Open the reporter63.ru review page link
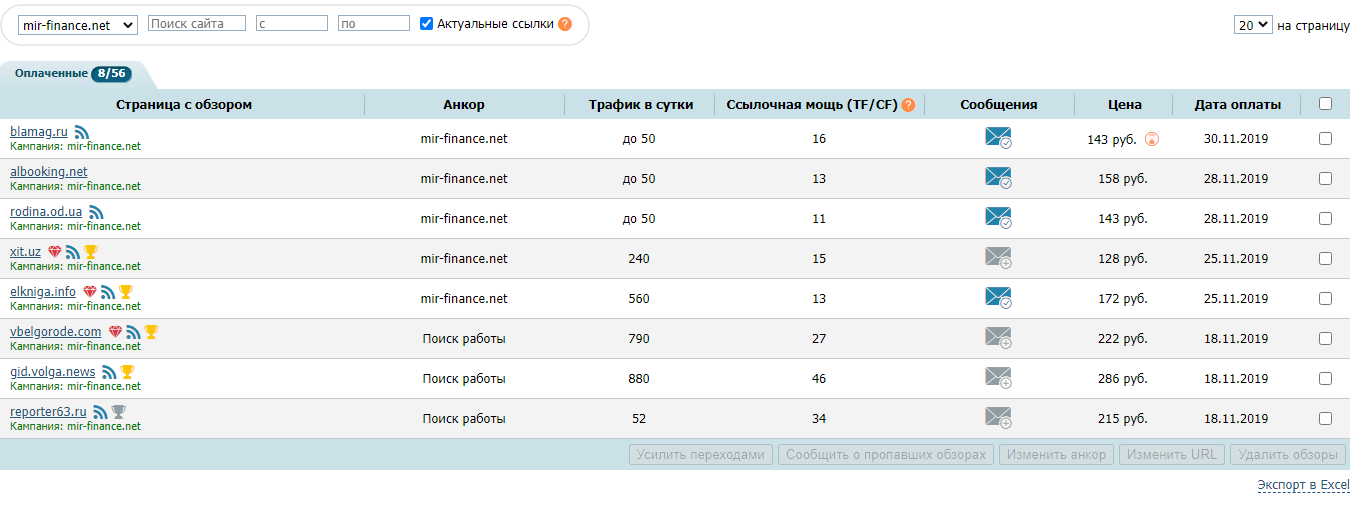 tap(49, 411)
